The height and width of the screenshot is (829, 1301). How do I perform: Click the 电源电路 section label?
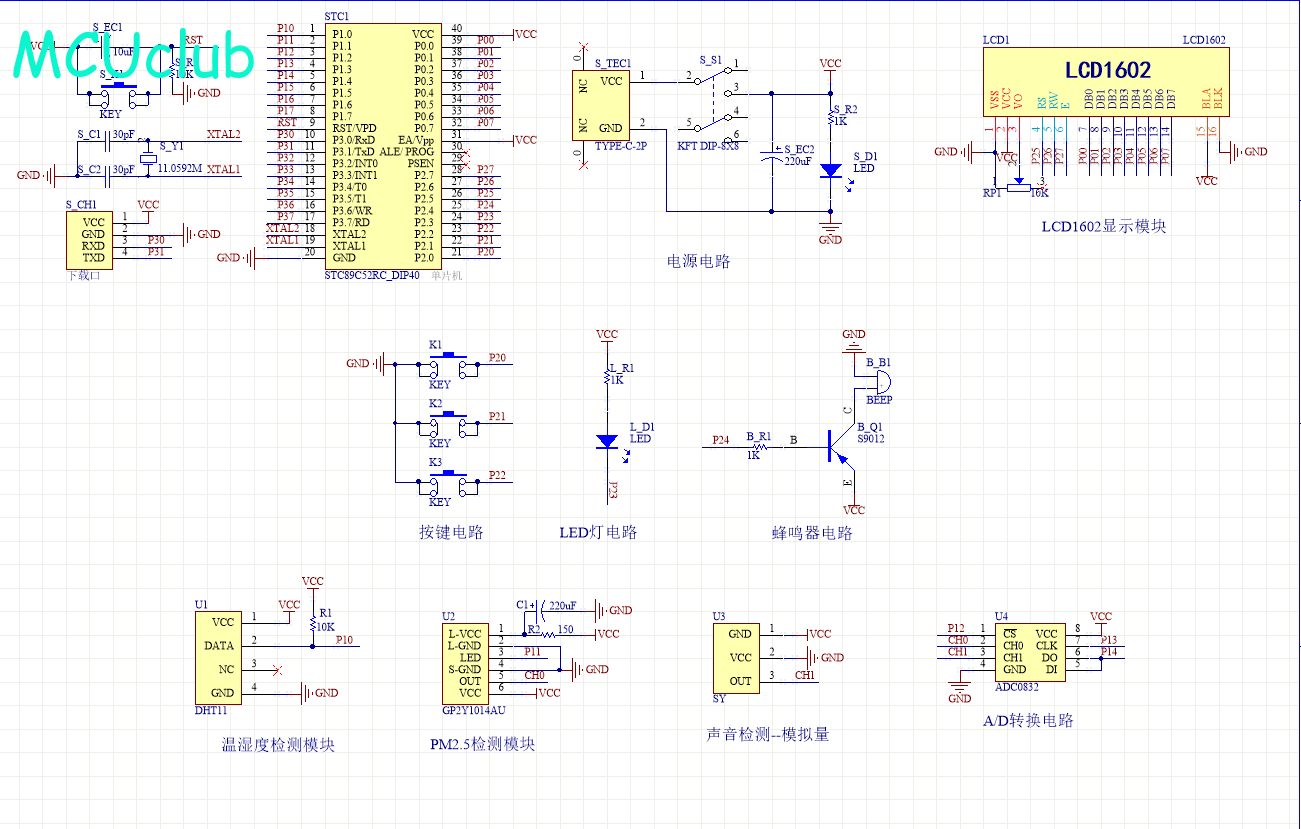coord(699,262)
